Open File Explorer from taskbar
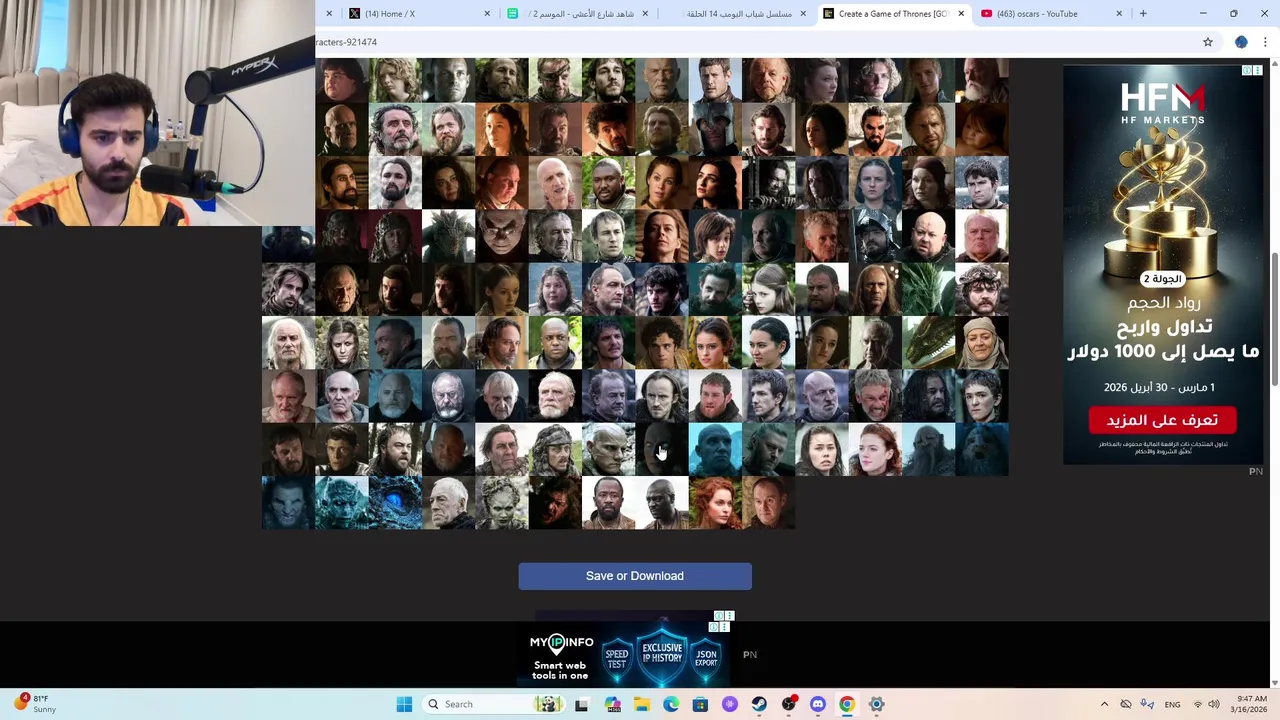Image resolution: width=1280 pixels, height=720 pixels. click(x=642, y=704)
